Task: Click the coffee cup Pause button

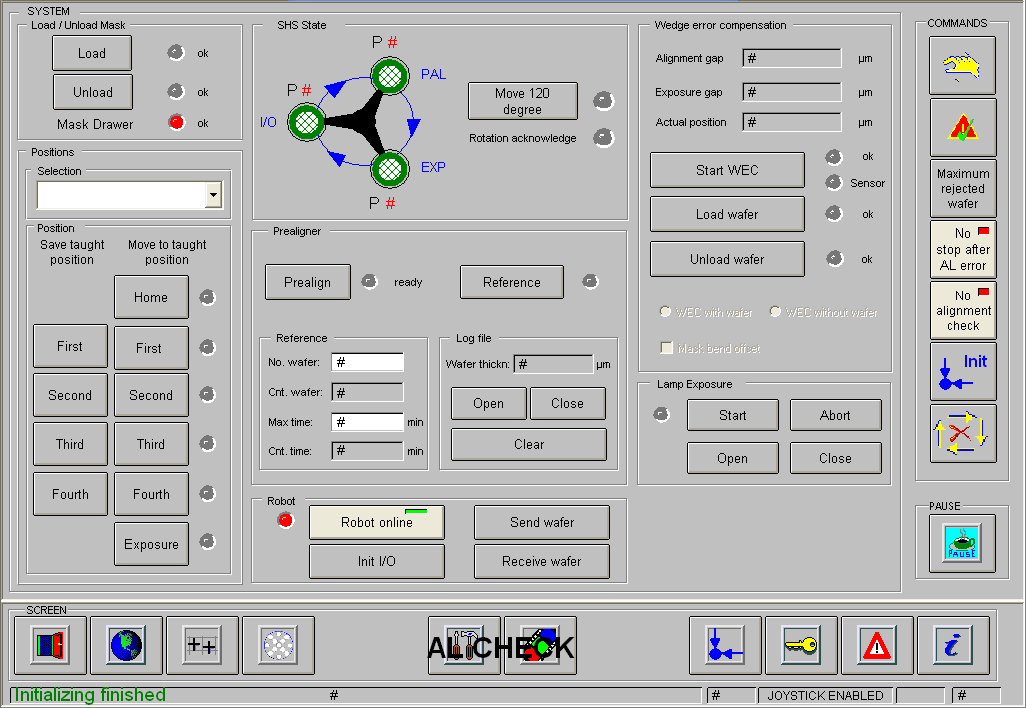Action: 962,544
